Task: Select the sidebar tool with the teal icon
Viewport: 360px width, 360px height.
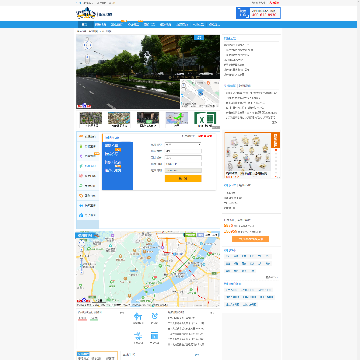Action: 88,166
